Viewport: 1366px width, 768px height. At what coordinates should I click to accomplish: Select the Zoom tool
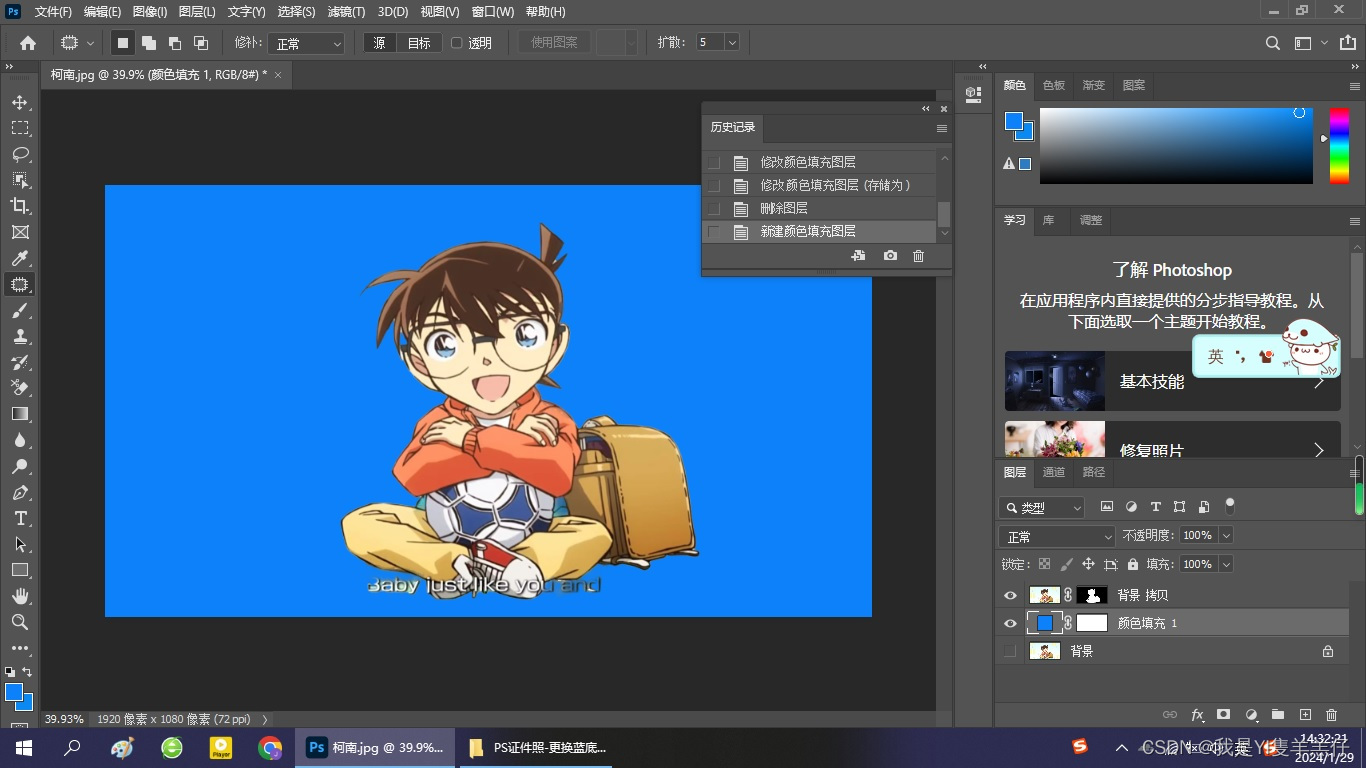coord(20,622)
